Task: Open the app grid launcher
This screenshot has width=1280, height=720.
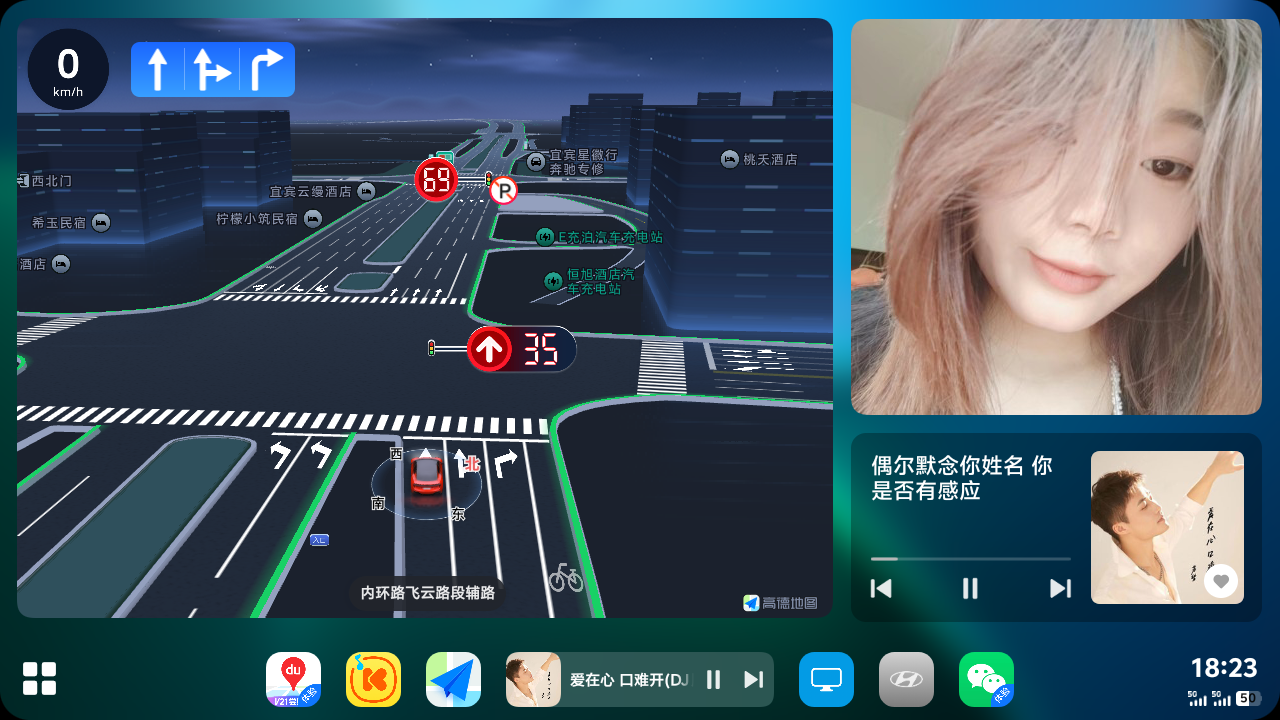Action: coord(40,678)
